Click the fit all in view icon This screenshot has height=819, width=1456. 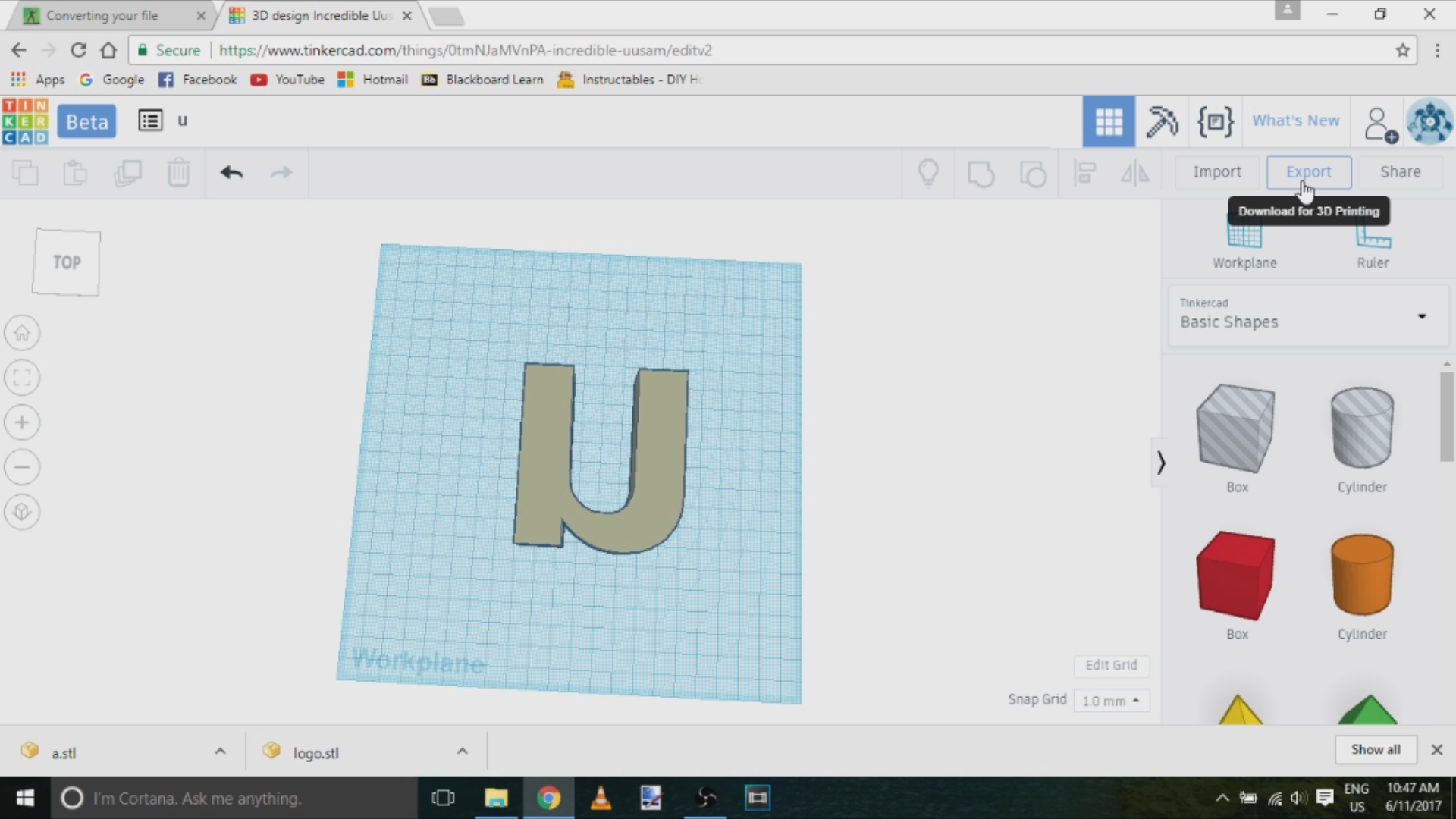pos(22,378)
